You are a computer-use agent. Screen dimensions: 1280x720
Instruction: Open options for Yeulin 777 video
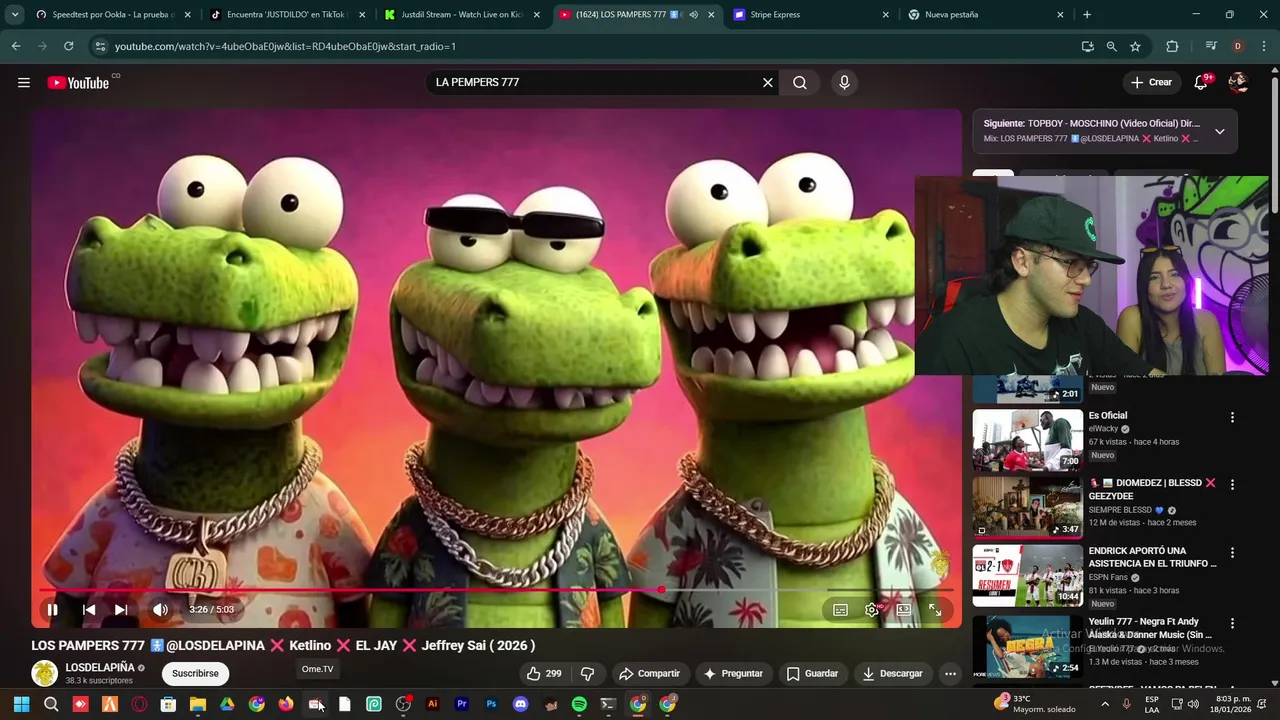pos(1232,623)
